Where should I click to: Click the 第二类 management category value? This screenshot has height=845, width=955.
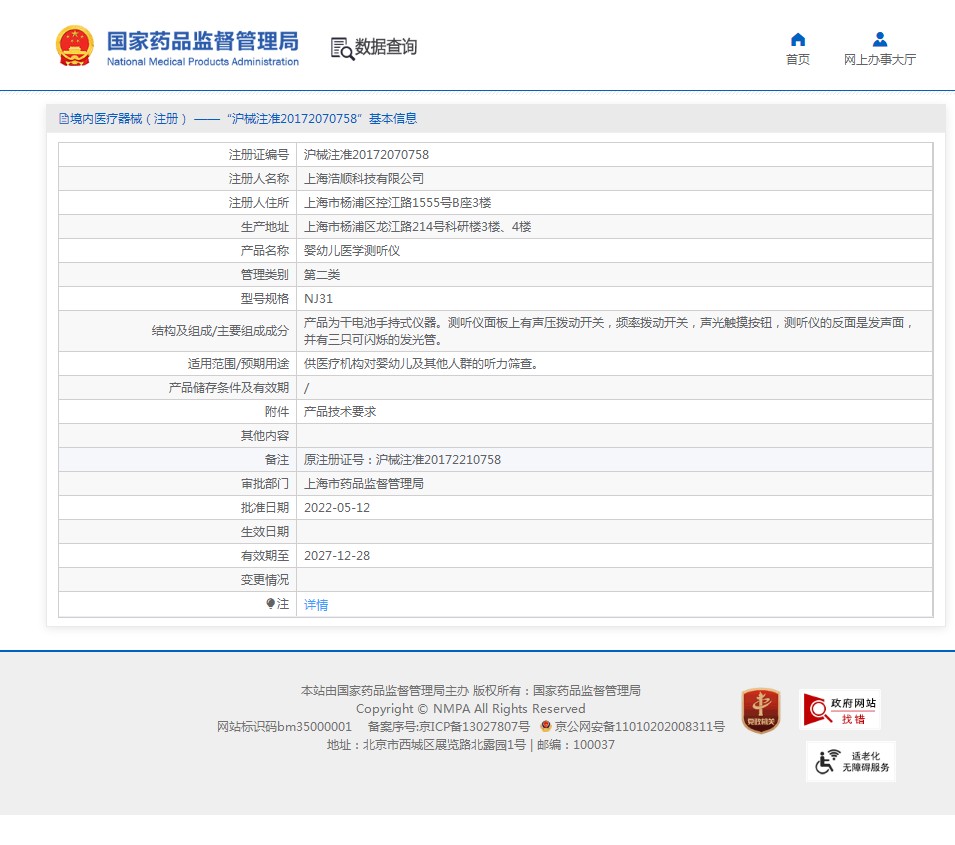click(322, 275)
